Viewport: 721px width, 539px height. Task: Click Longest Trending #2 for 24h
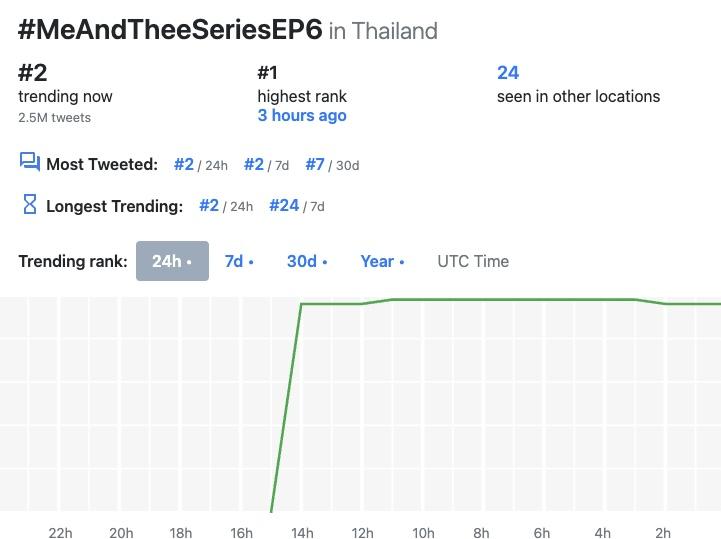coord(209,206)
